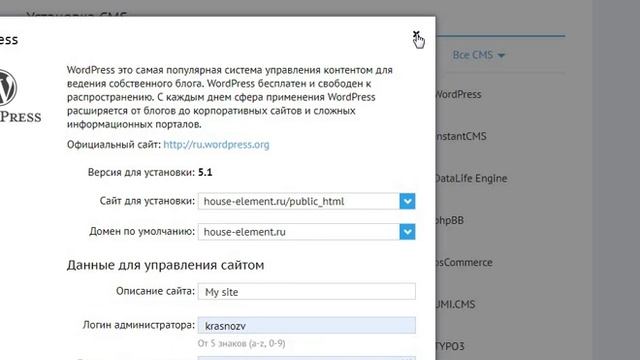Focus the site description field 'My site'

tap(307, 291)
